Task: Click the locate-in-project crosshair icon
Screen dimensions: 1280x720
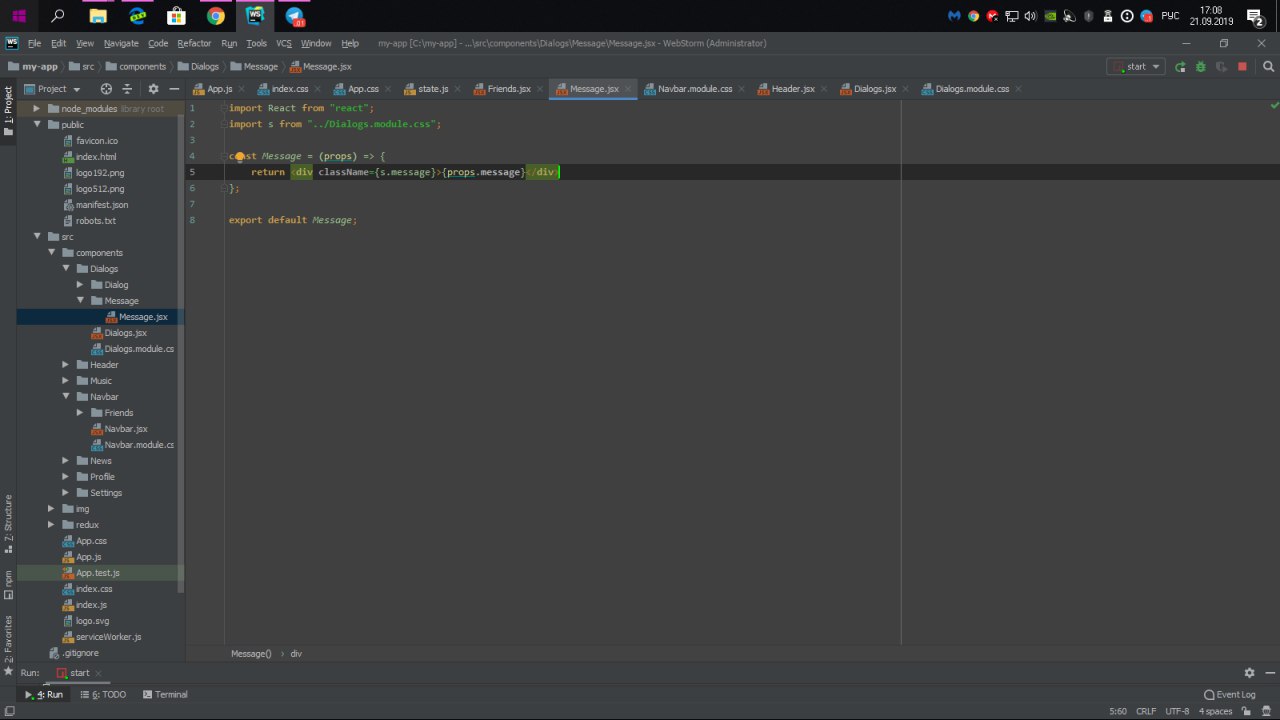Action: coord(106,89)
